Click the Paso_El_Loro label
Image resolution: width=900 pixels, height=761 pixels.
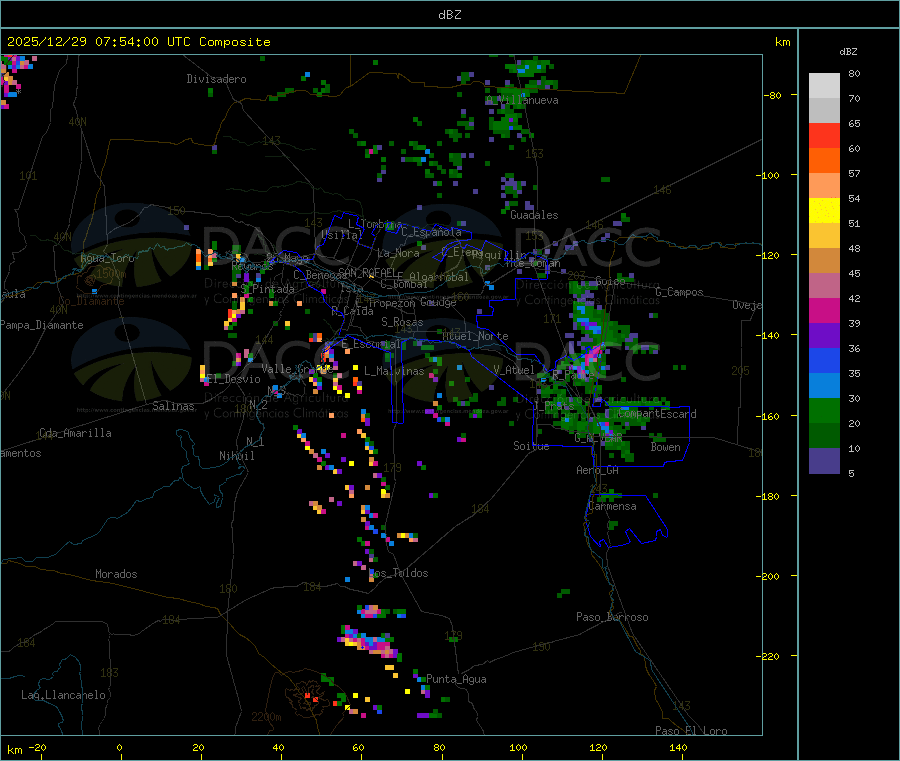tap(691, 731)
